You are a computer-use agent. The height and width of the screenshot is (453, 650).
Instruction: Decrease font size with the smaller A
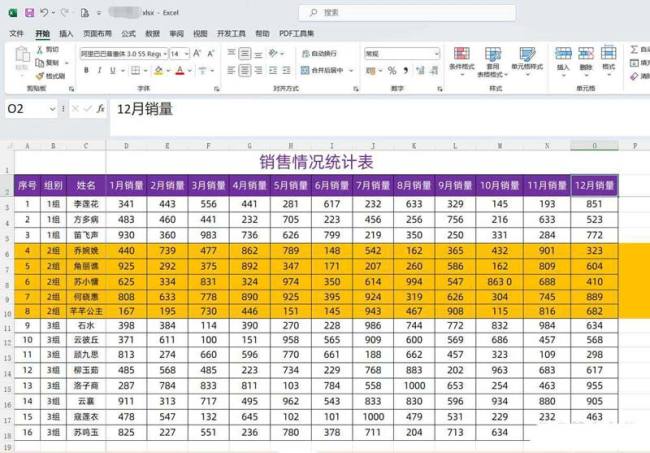point(210,53)
